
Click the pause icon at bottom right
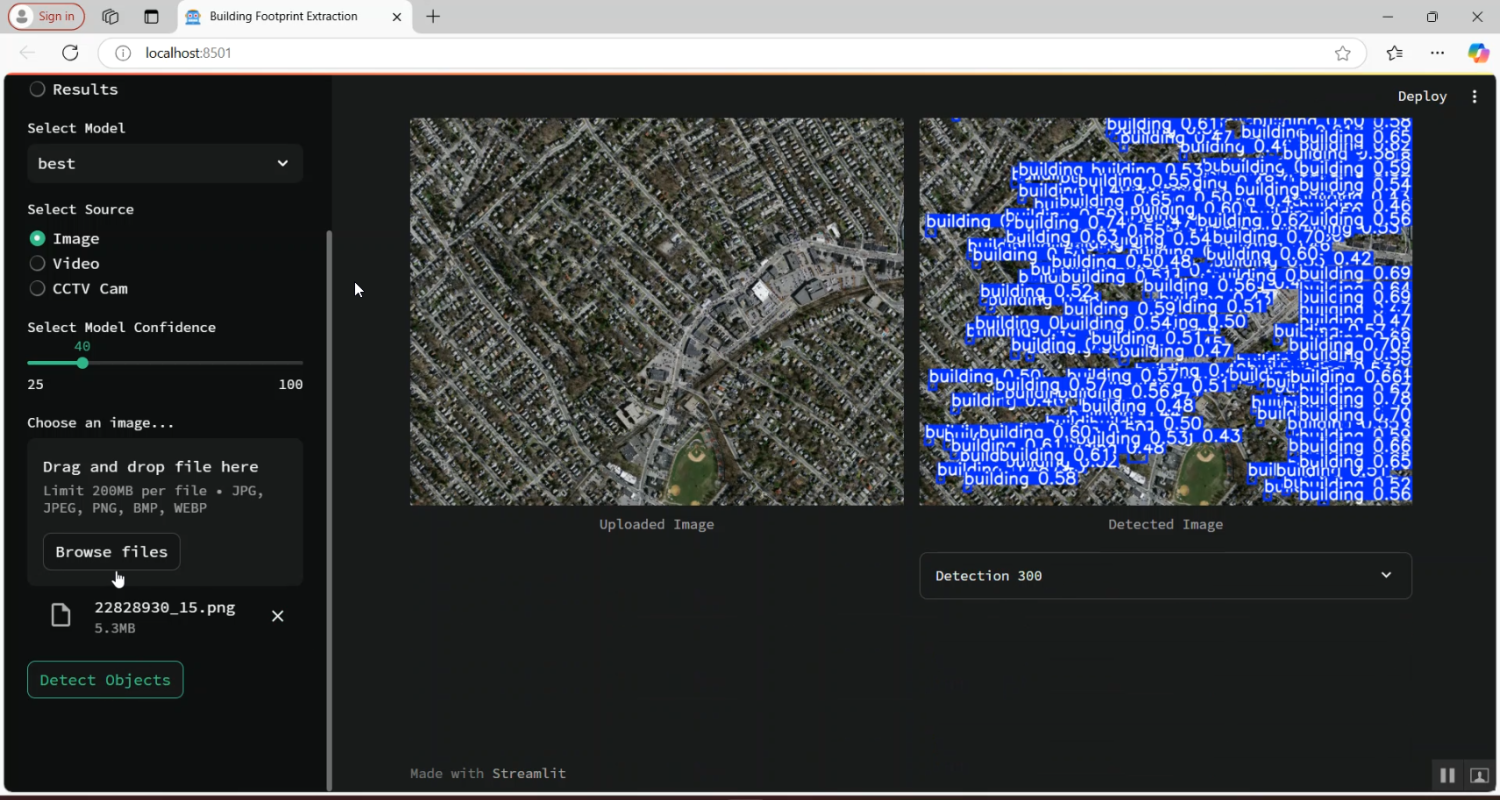pyautogui.click(x=1446, y=775)
